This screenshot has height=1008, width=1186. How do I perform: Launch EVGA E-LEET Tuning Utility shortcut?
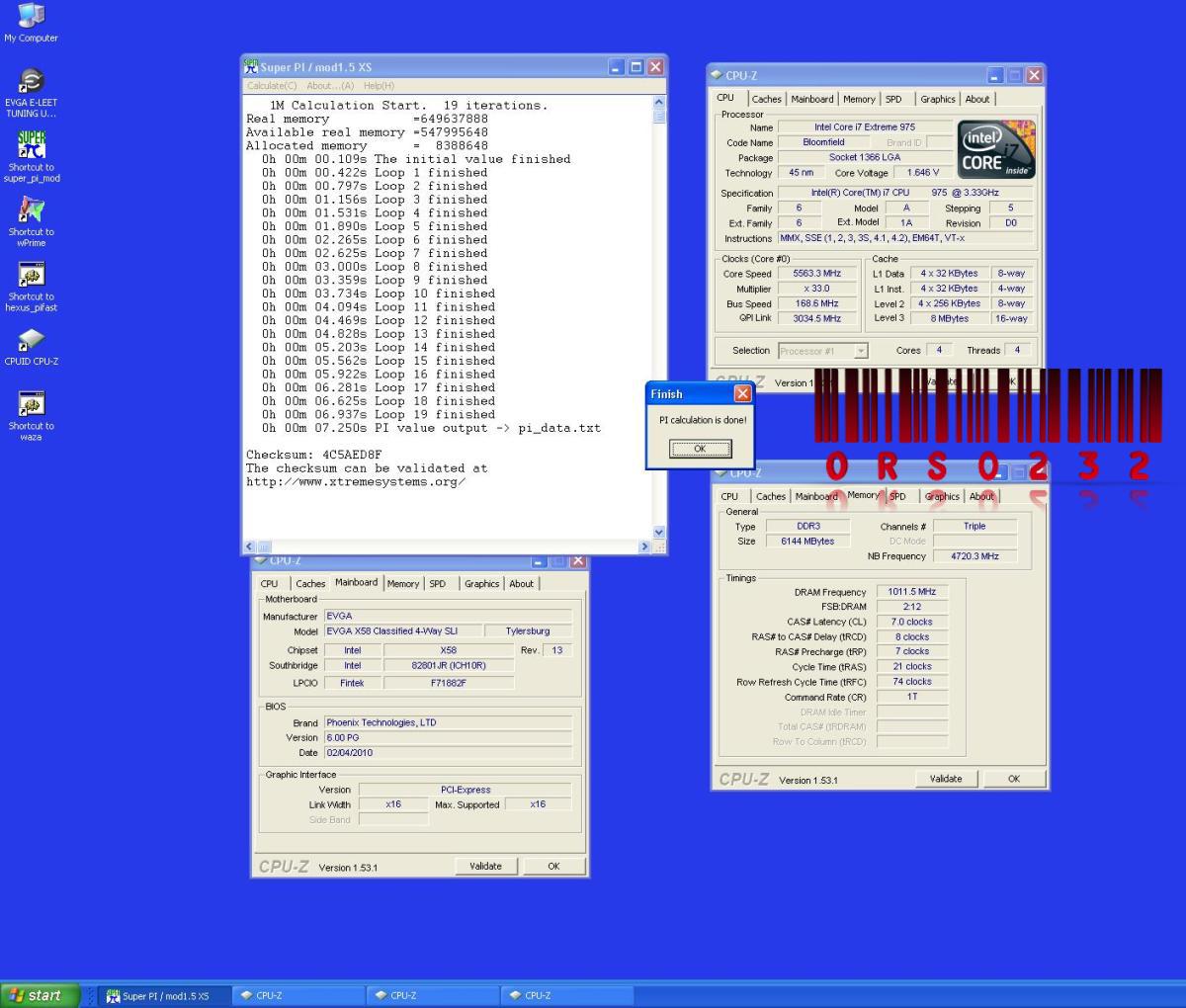[31, 93]
